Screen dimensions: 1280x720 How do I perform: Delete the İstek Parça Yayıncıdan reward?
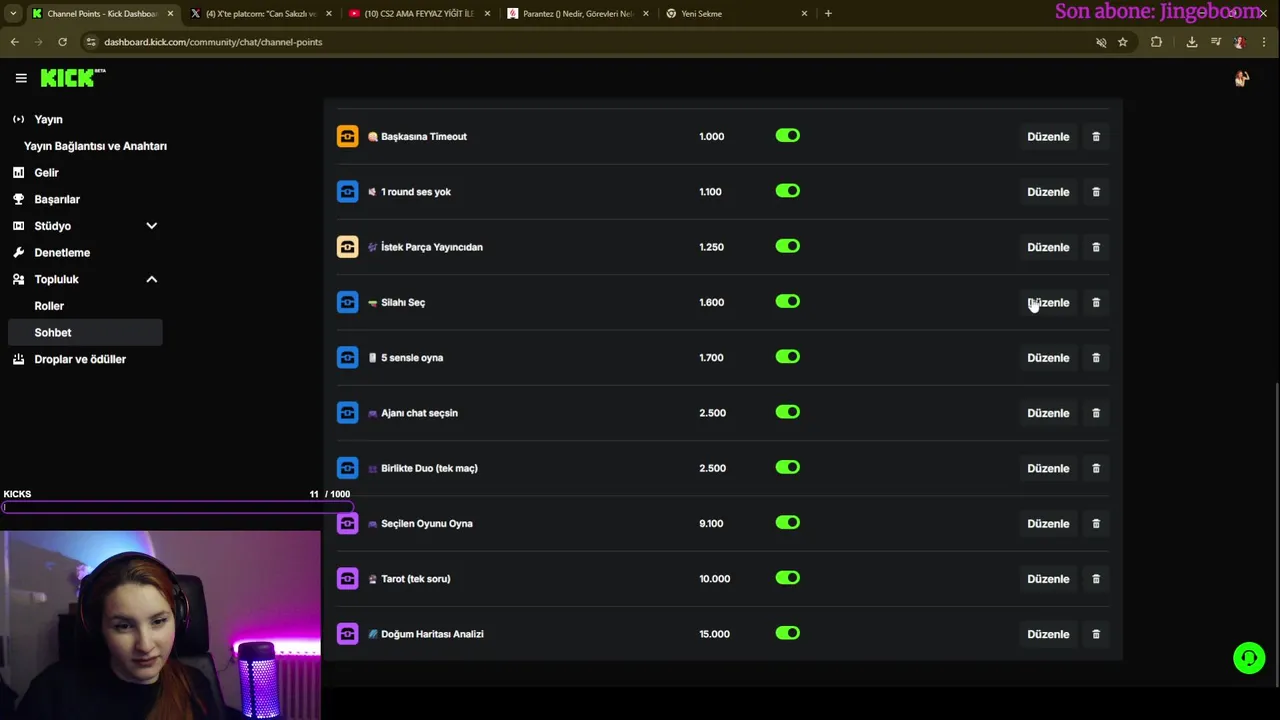[1096, 247]
